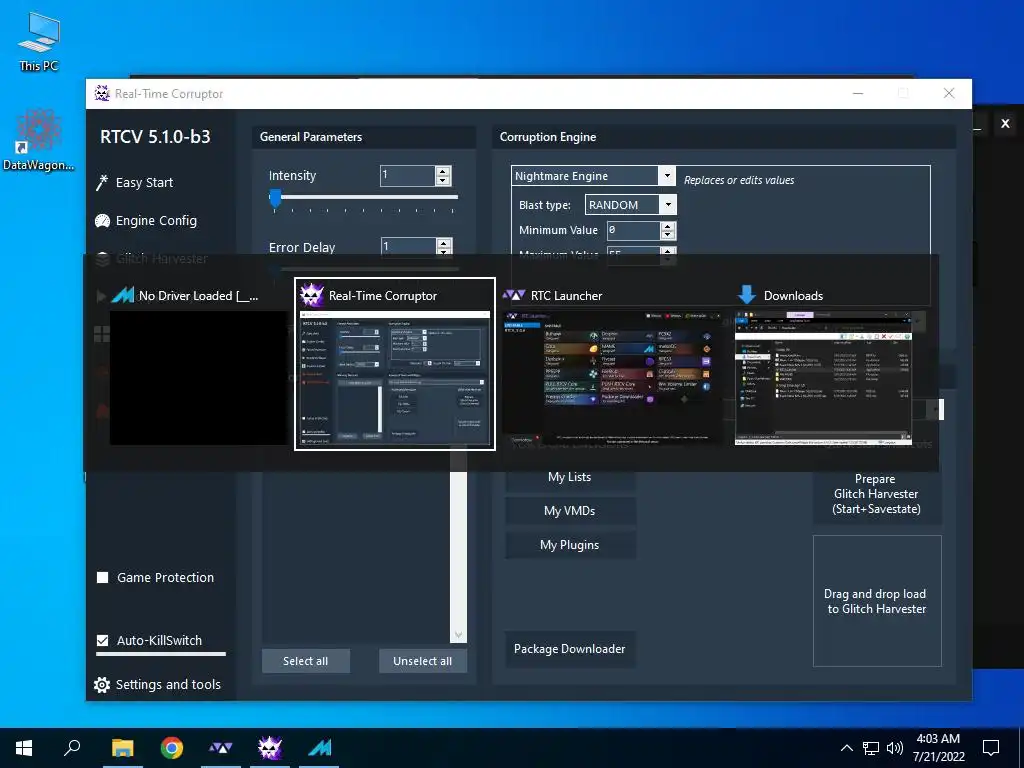Open Windows Start menu
Image resolution: width=1024 pixels, height=768 pixels.
click(24, 748)
